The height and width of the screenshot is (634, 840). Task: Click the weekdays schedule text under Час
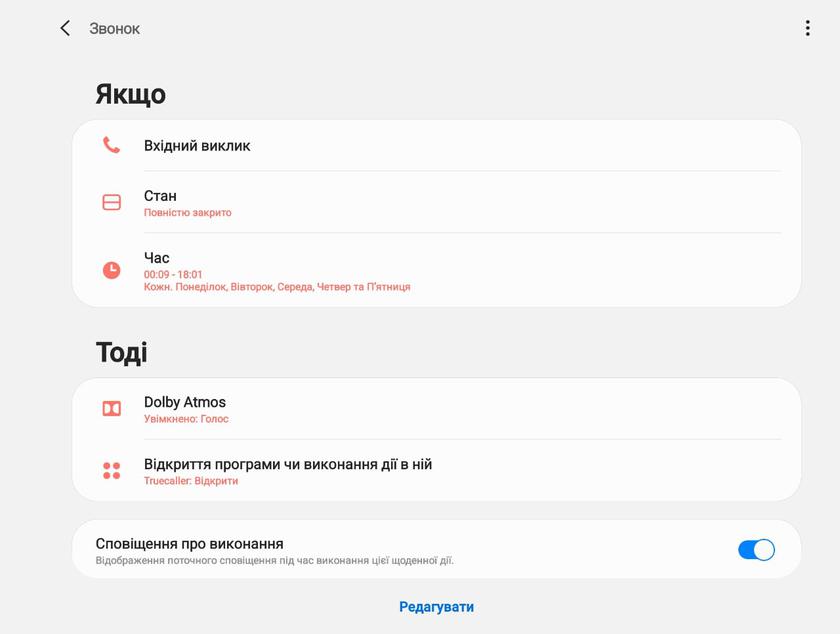pyautogui.click(x=277, y=287)
